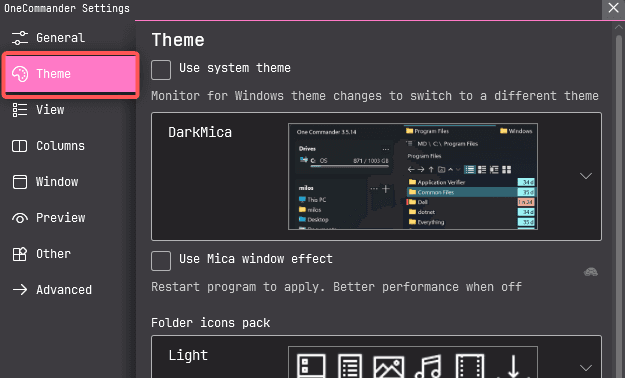Enable Use system theme checkbox
625x378 pixels.
point(161,70)
